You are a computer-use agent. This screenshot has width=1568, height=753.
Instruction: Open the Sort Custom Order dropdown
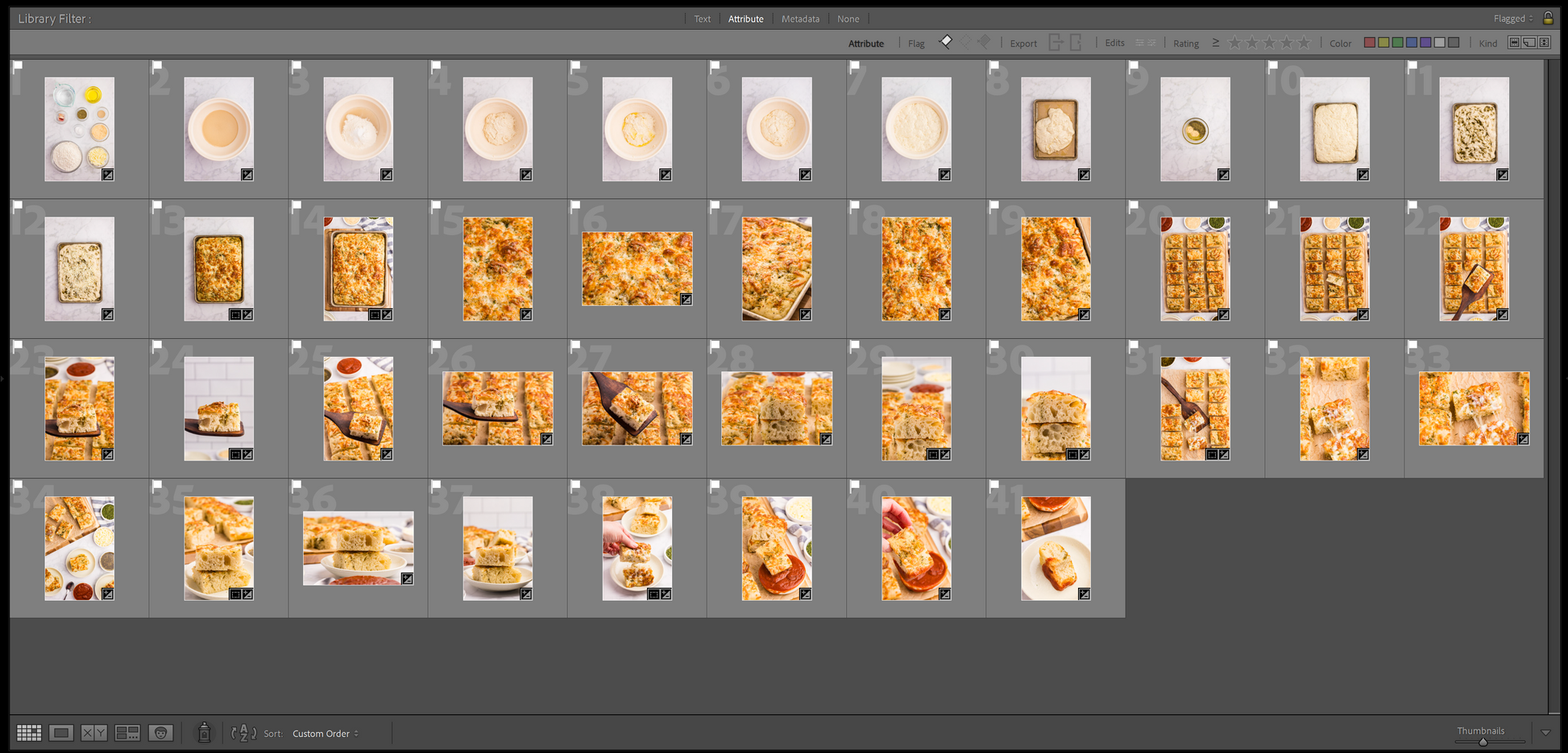coord(325,734)
